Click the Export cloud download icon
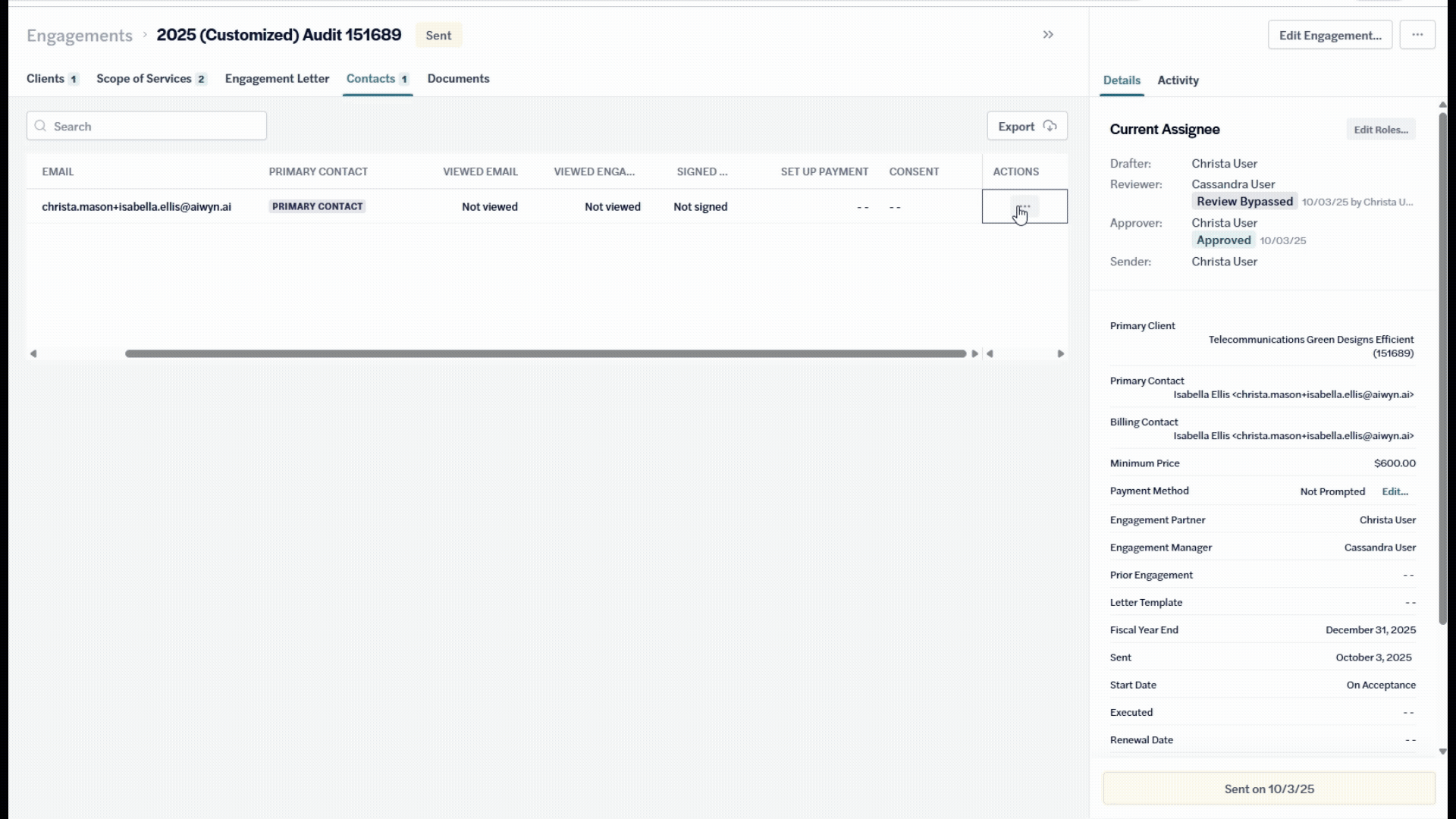The width and height of the screenshot is (1456, 819). (x=1050, y=126)
